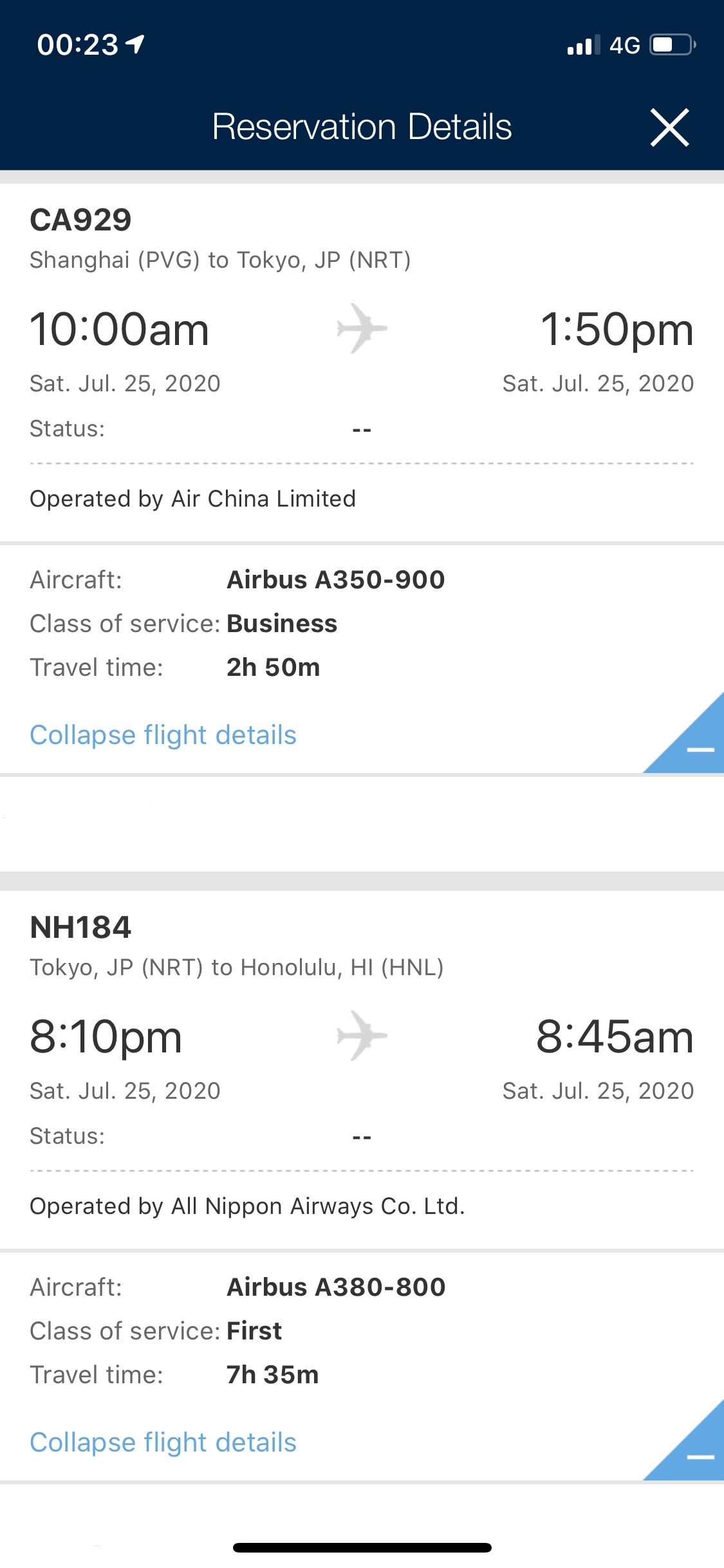The width and height of the screenshot is (724, 1568).
Task: Tap the battery icon in status bar
Action: [x=673, y=45]
